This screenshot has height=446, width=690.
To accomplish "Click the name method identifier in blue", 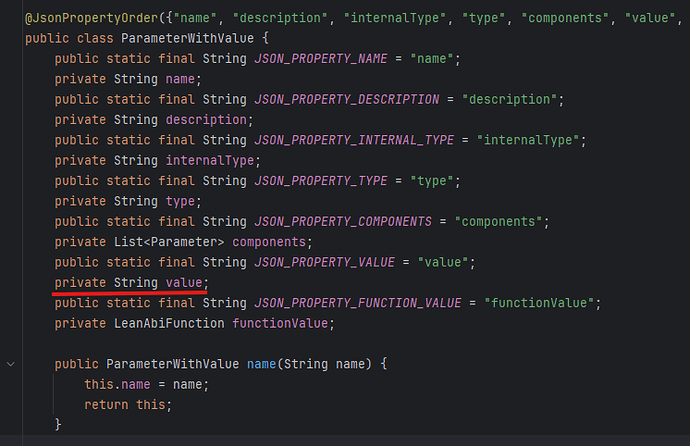I will tap(261, 364).
